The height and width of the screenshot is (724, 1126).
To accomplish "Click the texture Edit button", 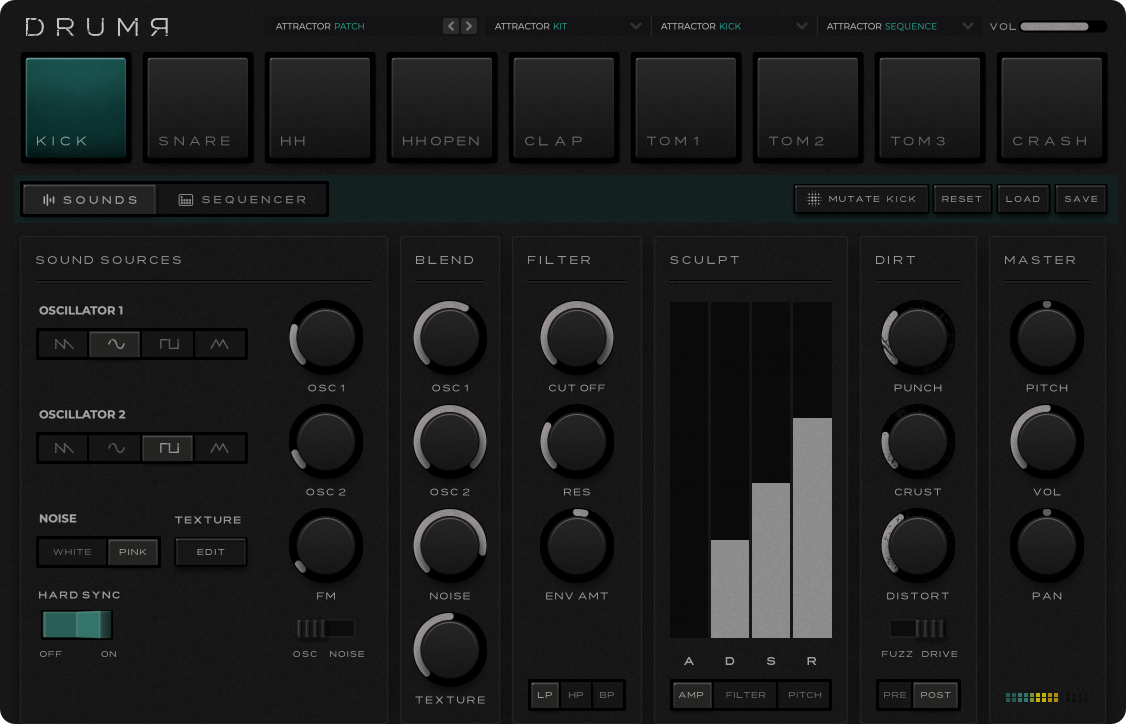I will (x=211, y=552).
